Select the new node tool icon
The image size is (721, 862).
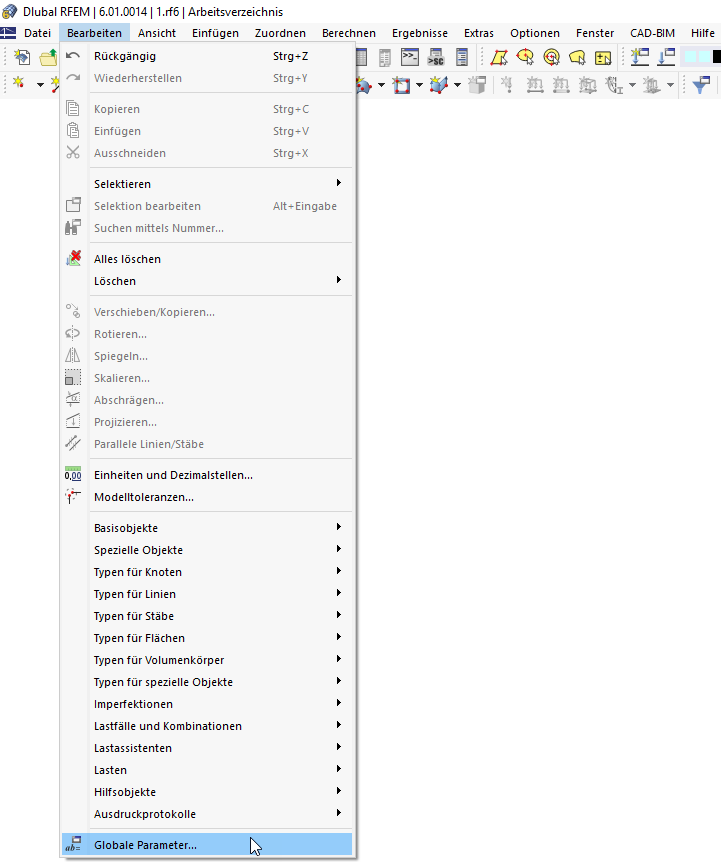(x=20, y=84)
